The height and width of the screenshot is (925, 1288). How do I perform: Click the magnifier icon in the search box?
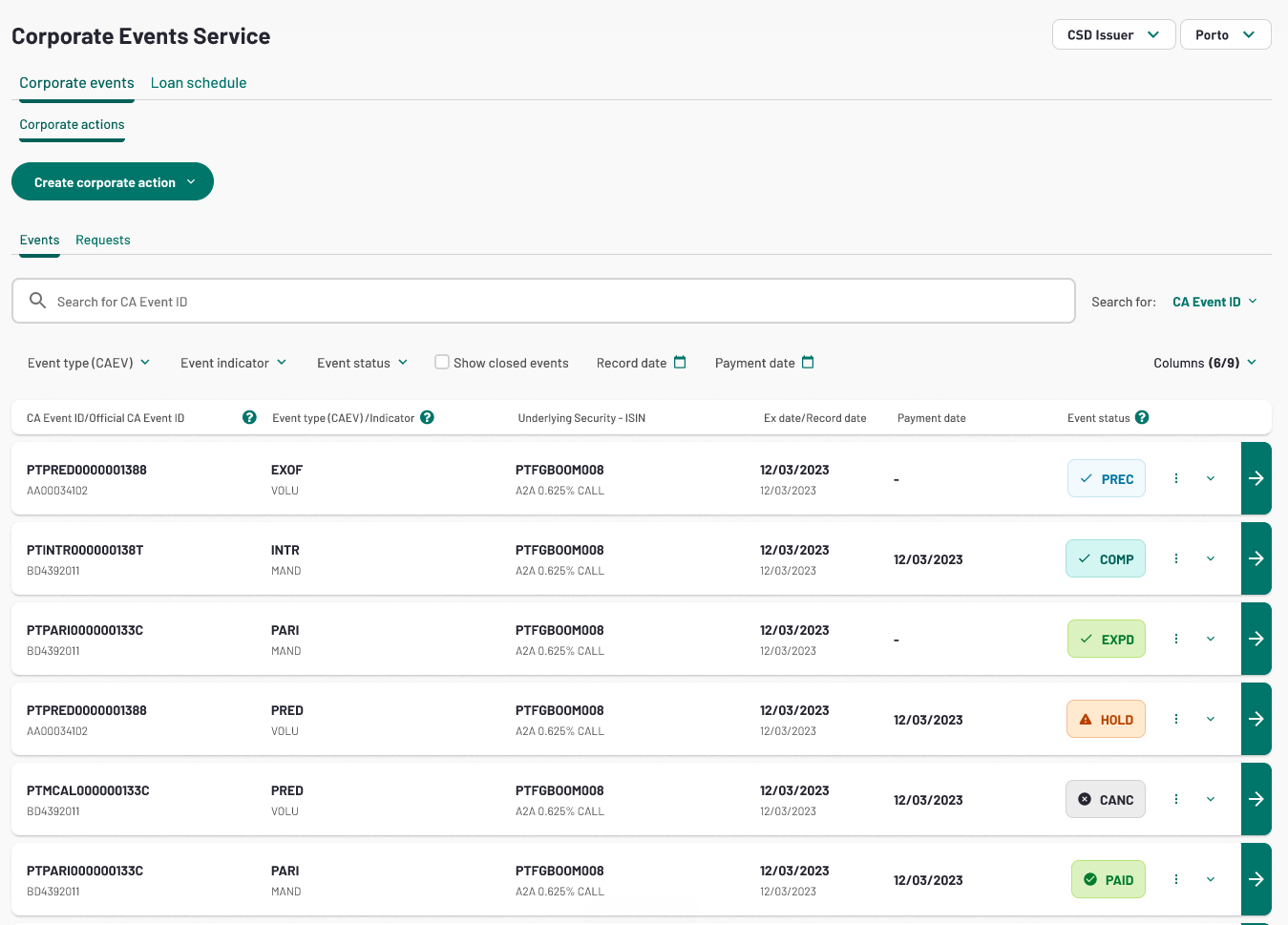[37, 301]
